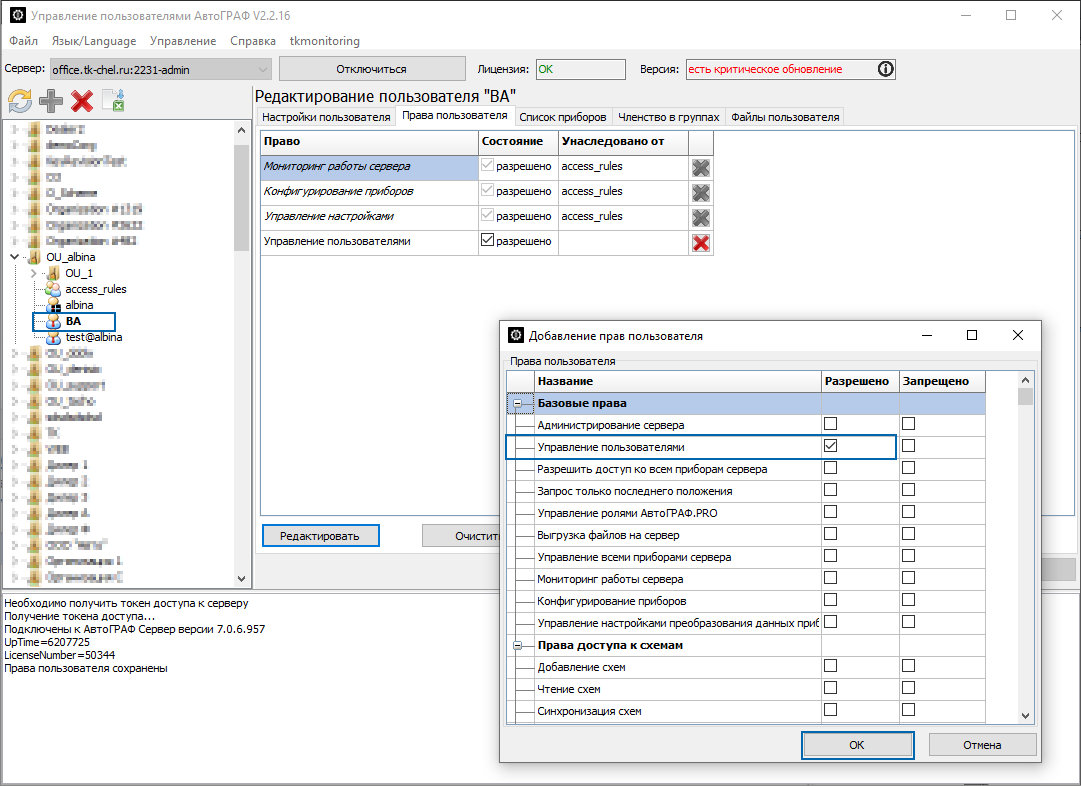1081x786 pixels.
Task: Click the refresh icon in the toolbar
Action: pos(20,101)
